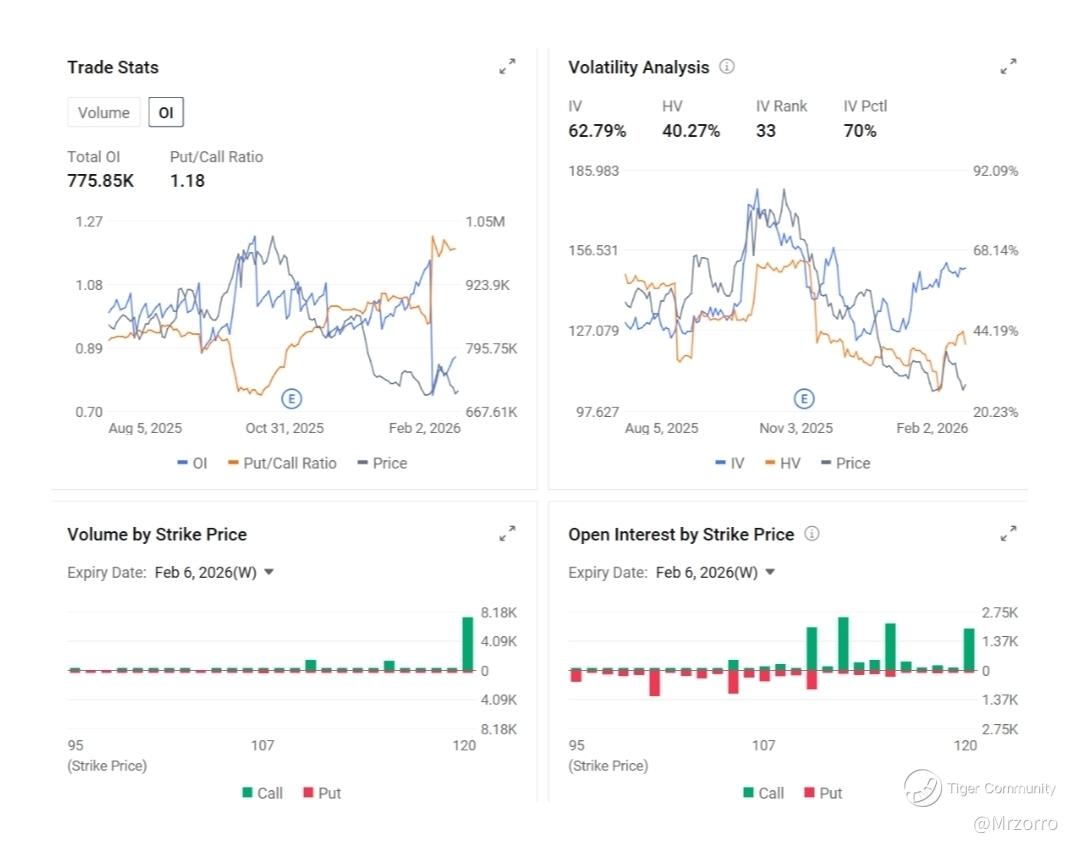1078x848 pixels.
Task: Click earnings marker on Trade Stats chart
Action: pos(292,399)
